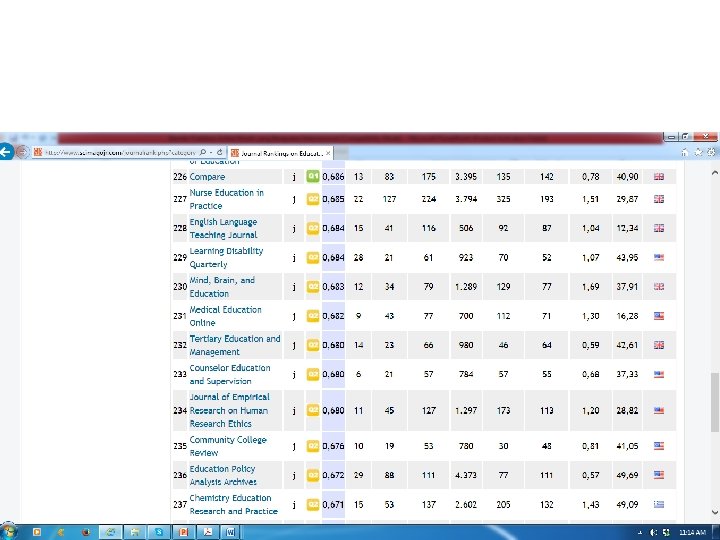Open Journal of Empirical Research on Human Research Ethics

[229, 411]
